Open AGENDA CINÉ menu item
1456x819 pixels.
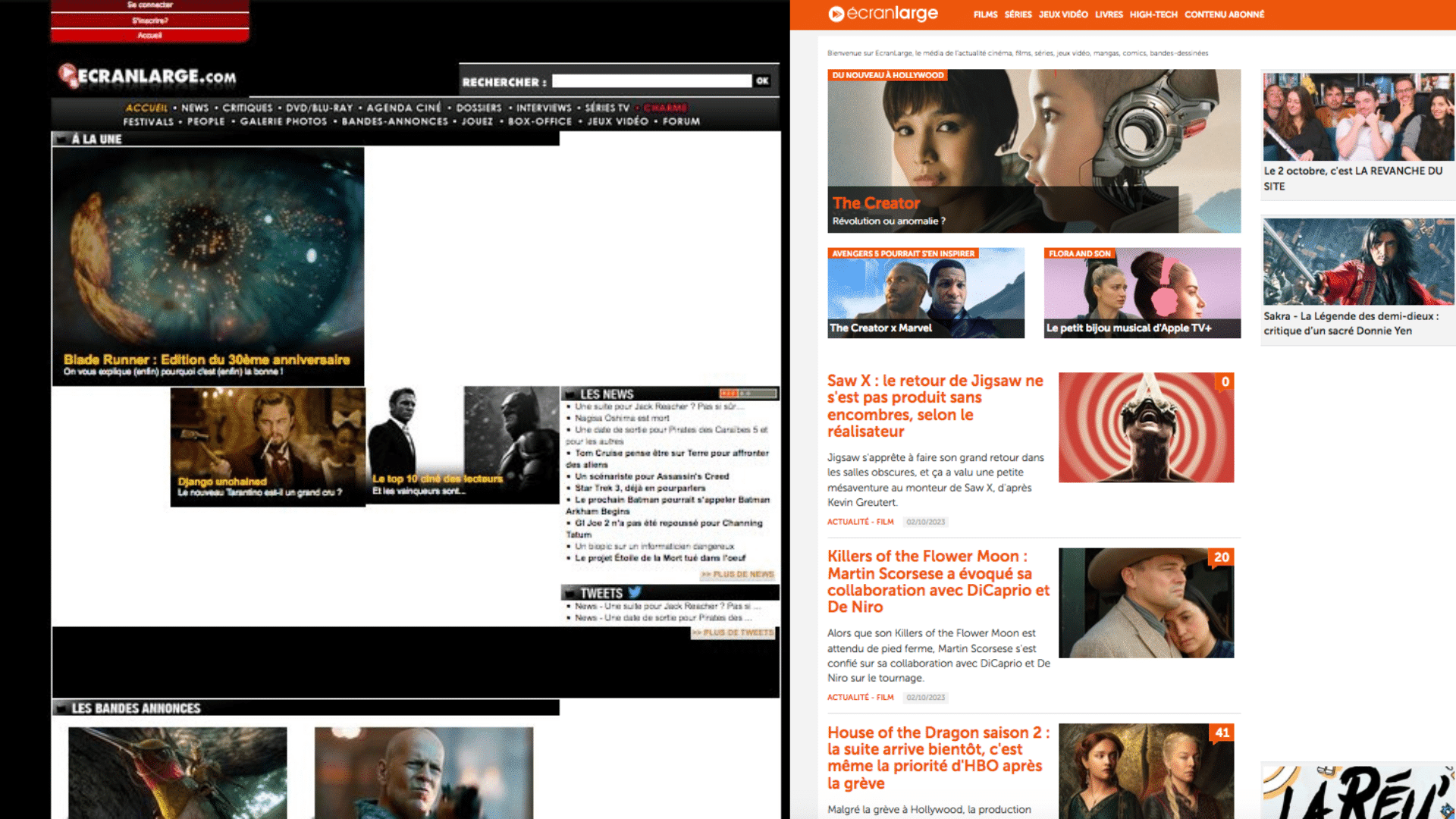[x=403, y=108]
